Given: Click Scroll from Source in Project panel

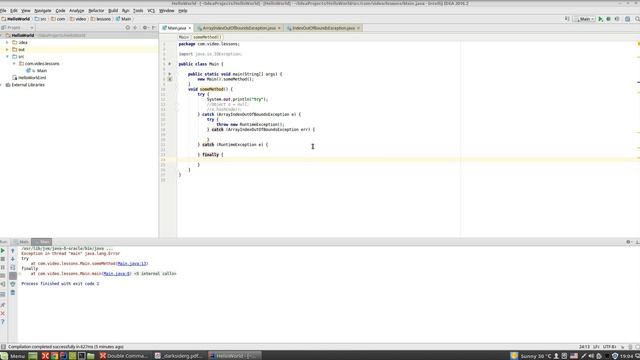Looking at the screenshot, I should click(x=128, y=28).
